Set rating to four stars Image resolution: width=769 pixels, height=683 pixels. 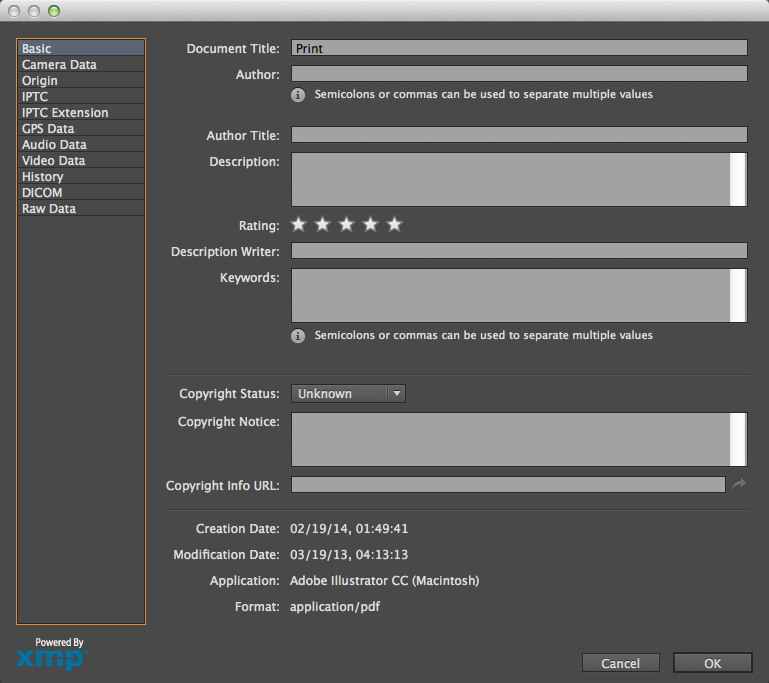pyautogui.click(x=370, y=225)
